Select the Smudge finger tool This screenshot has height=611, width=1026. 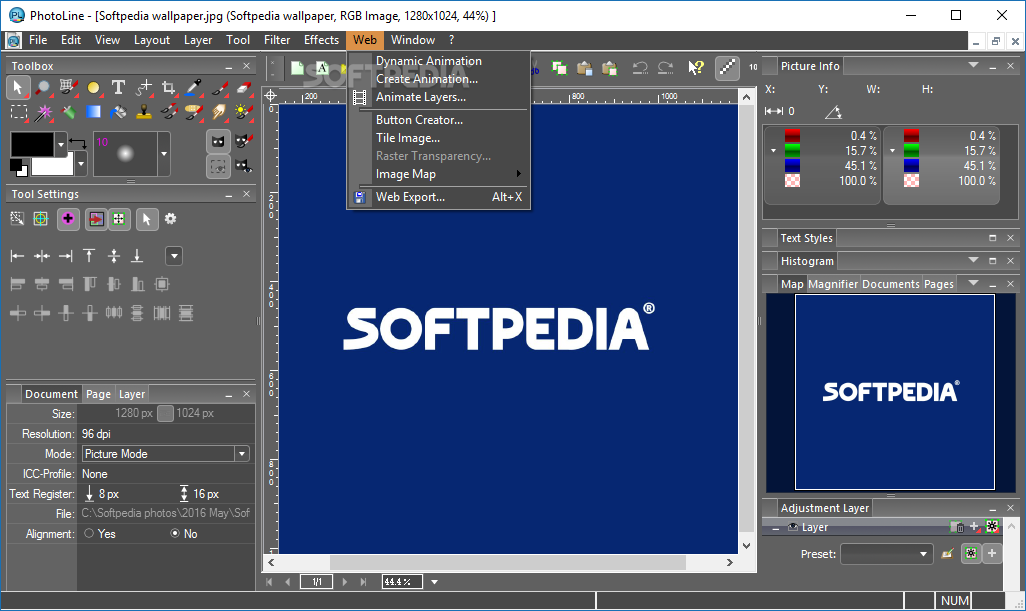[x=219, y=113]
